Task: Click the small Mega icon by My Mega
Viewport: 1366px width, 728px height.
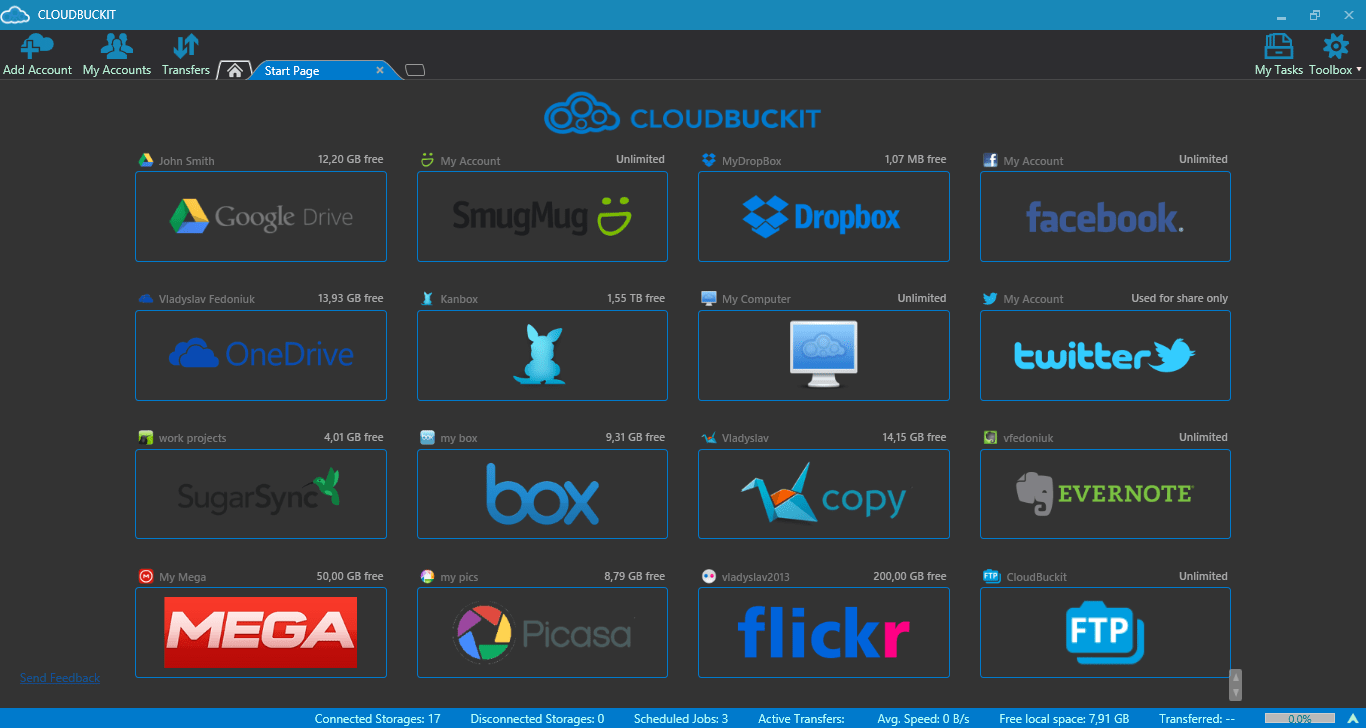Action: point(145,576)
